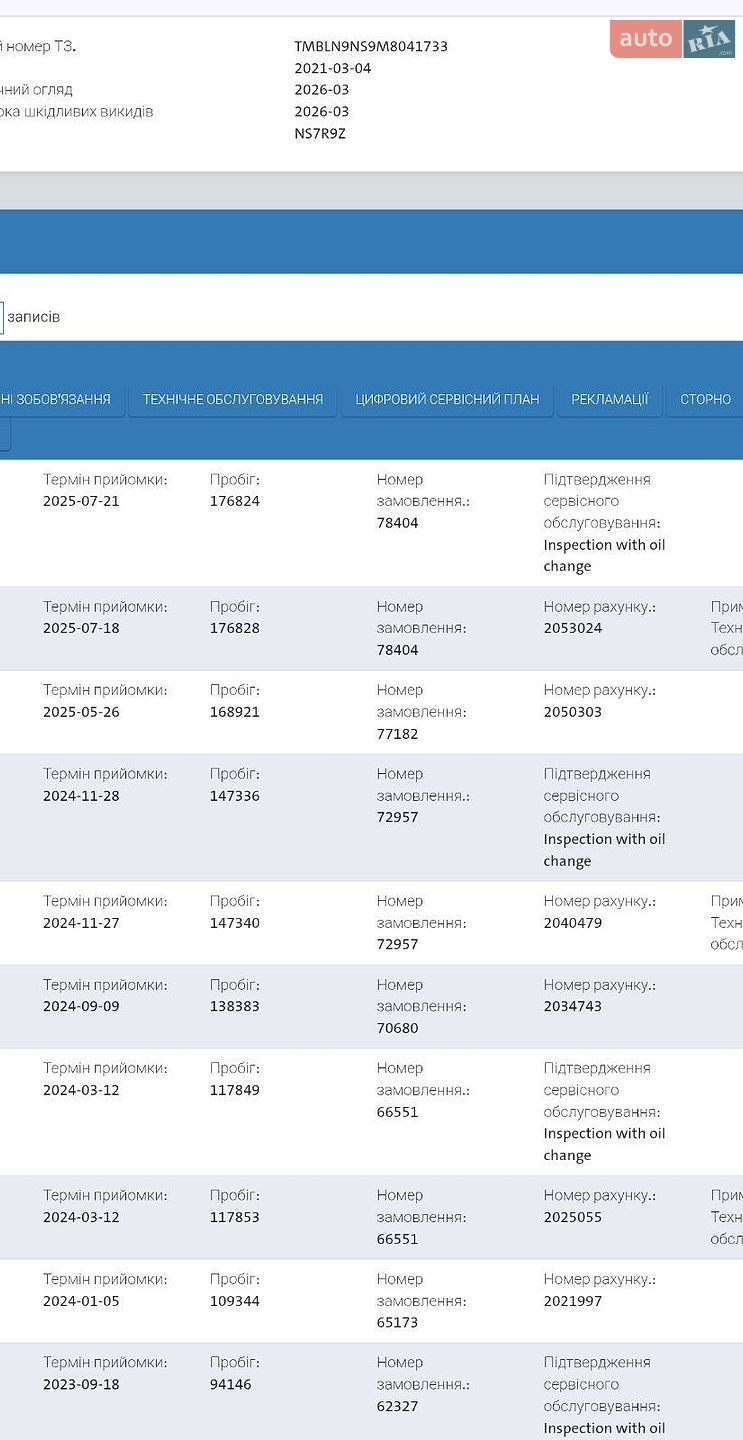Select invoice number 2021997
The width and height of the screenshot is (743, 1440).
(x=573, y=1301)
